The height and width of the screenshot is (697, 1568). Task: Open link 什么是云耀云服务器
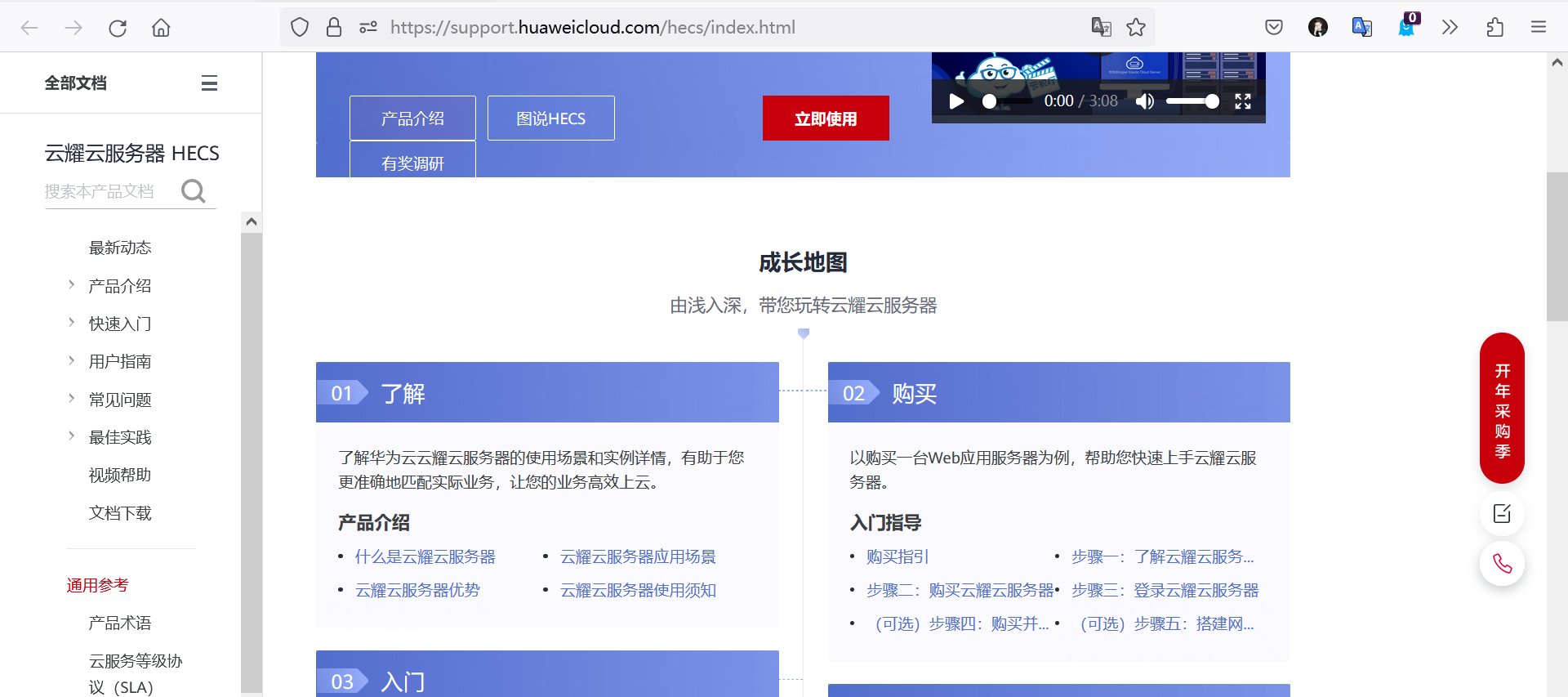click(425, 556)
